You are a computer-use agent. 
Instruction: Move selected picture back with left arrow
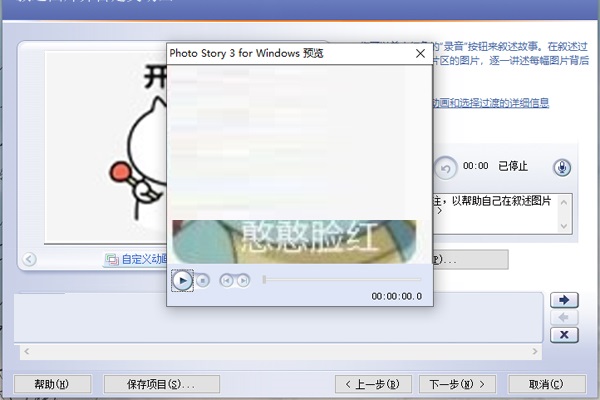(x=564, y=317)
